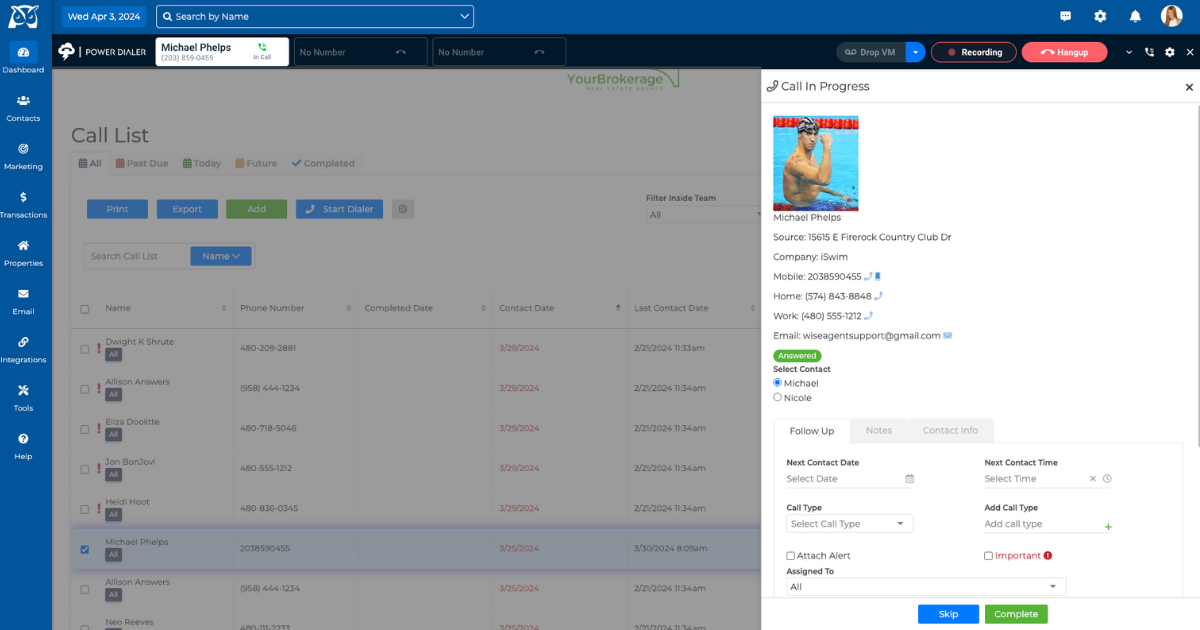Enable the Attach Alert checkbox

[791, 555]
